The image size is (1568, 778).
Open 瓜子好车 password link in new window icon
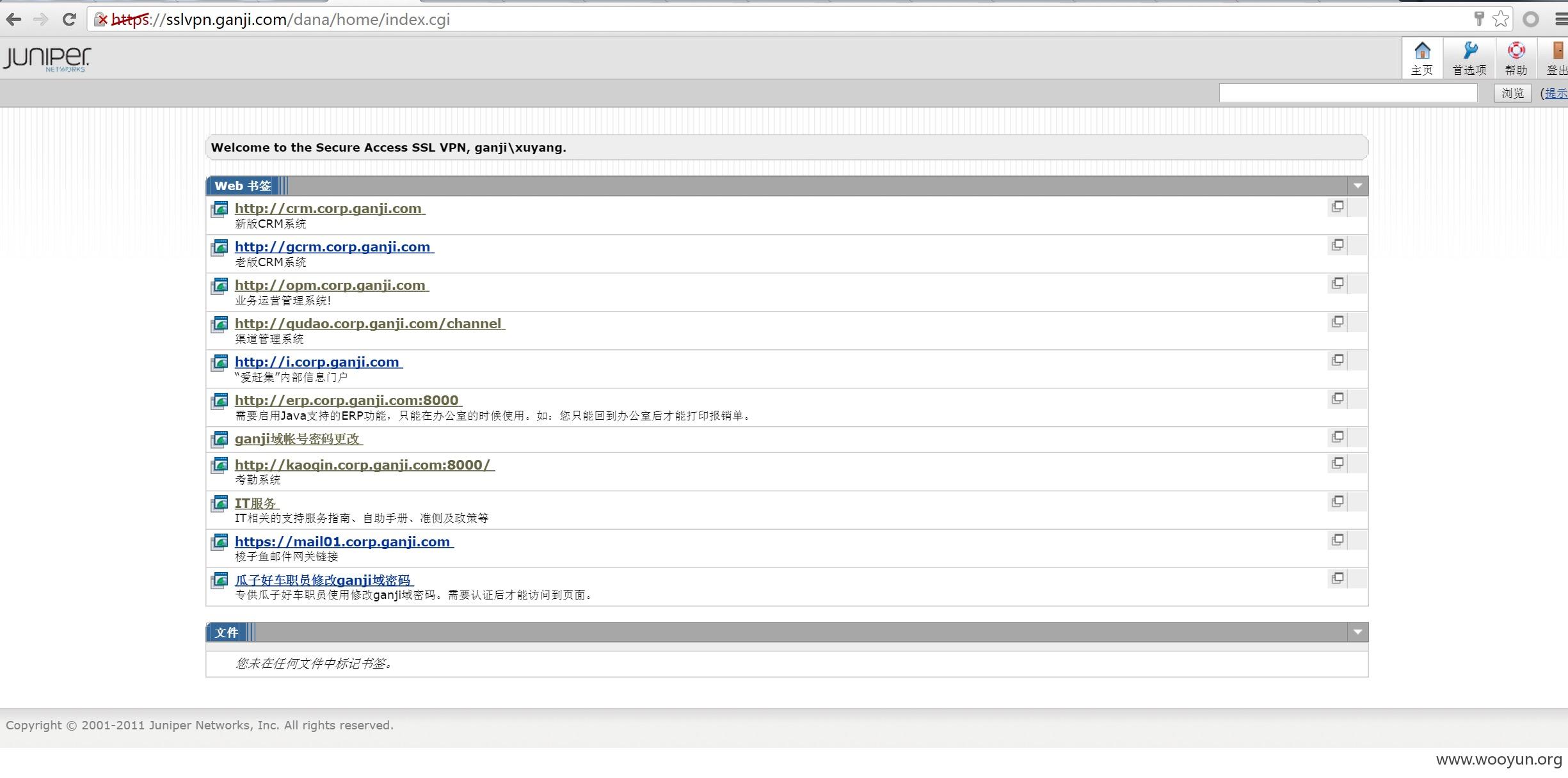1338,578
